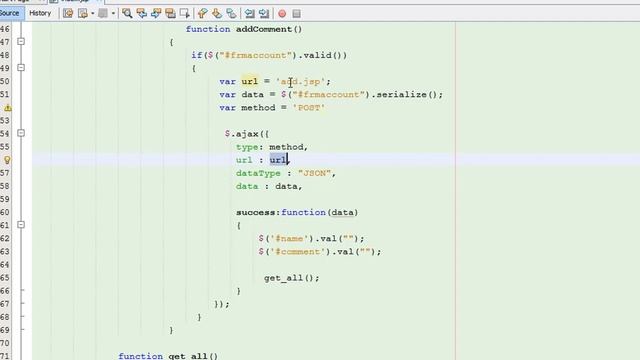Find the previous occurrence icon
Image resolution: width=640 pixels, height=360 pixels.
pyautogui.click(x=142, y=13)
